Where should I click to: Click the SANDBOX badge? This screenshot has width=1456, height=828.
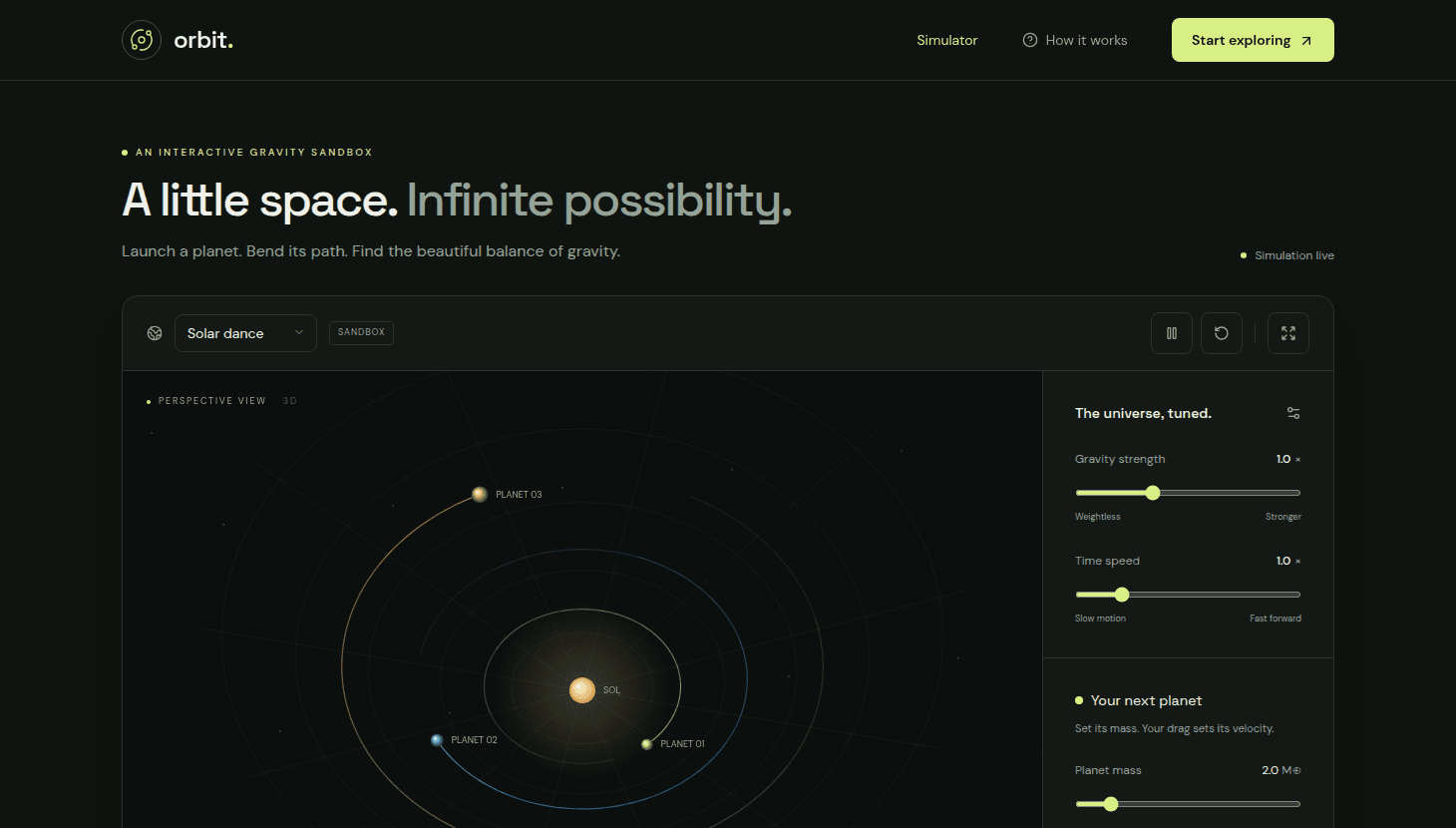tap(361, 332)
